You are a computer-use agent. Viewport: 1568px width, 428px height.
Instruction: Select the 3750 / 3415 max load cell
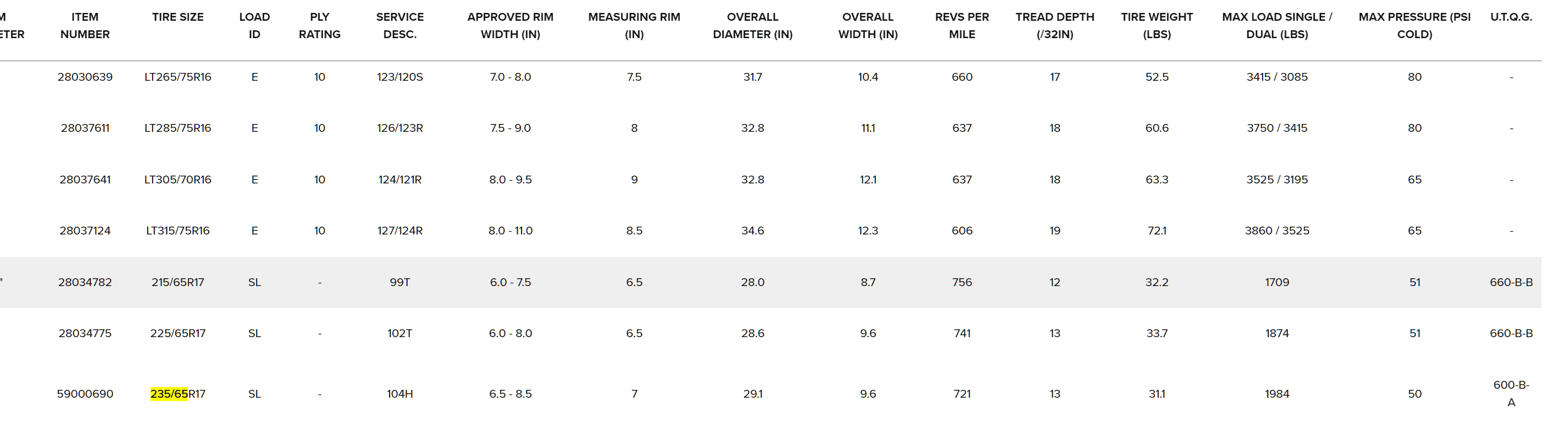pyautogui.click(x=1277, y=128)
